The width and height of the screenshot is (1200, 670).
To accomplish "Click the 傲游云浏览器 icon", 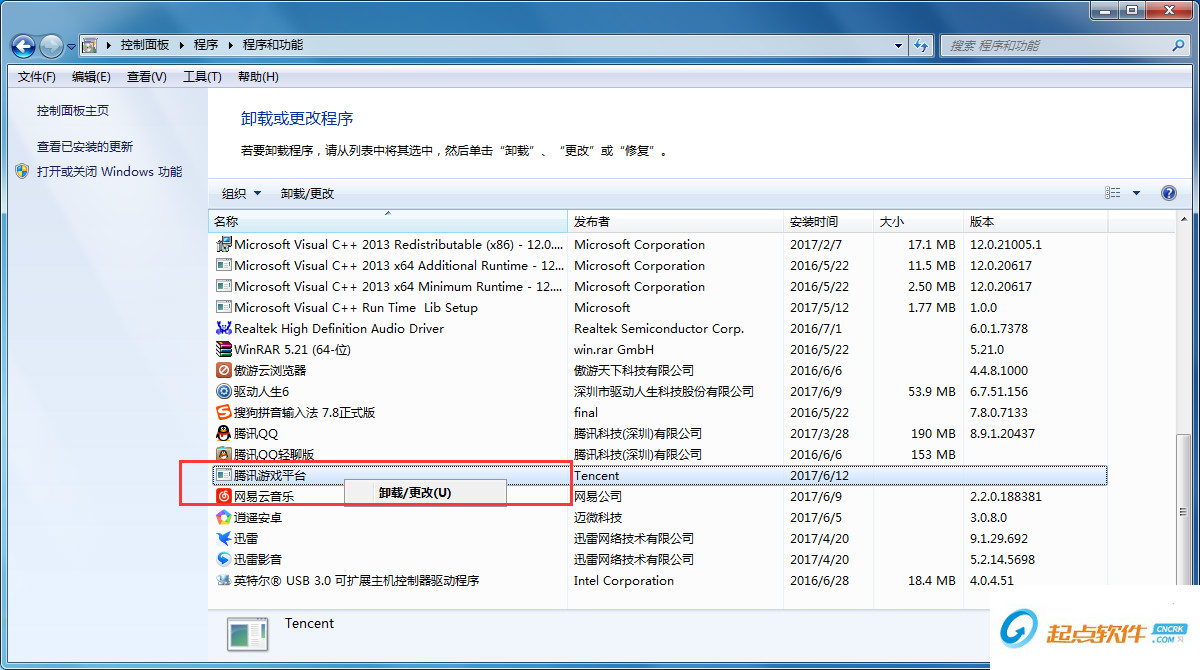I will [223, 370].
